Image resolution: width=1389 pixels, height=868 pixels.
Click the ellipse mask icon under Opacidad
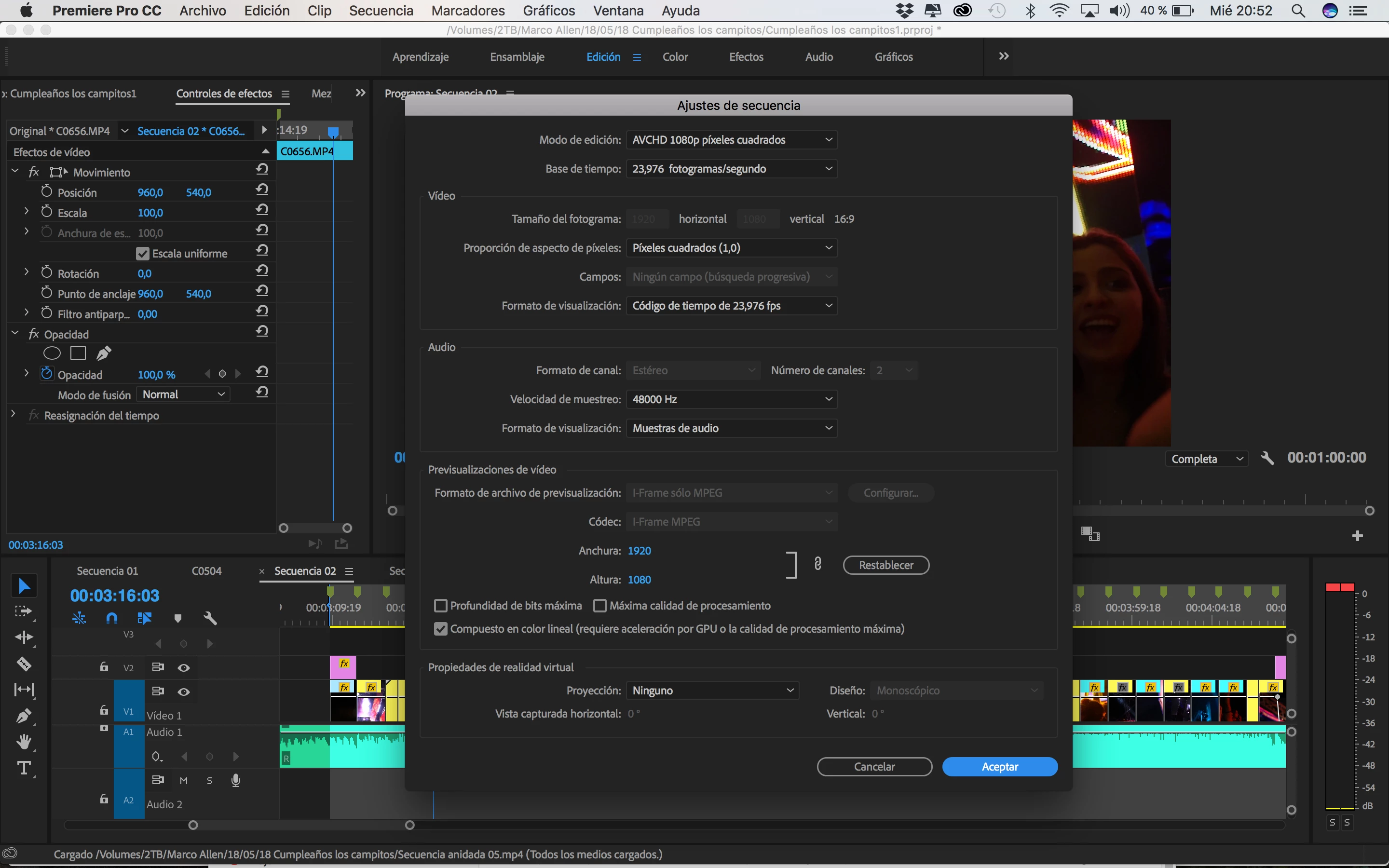pyautogui.click(x=52, y=353)
